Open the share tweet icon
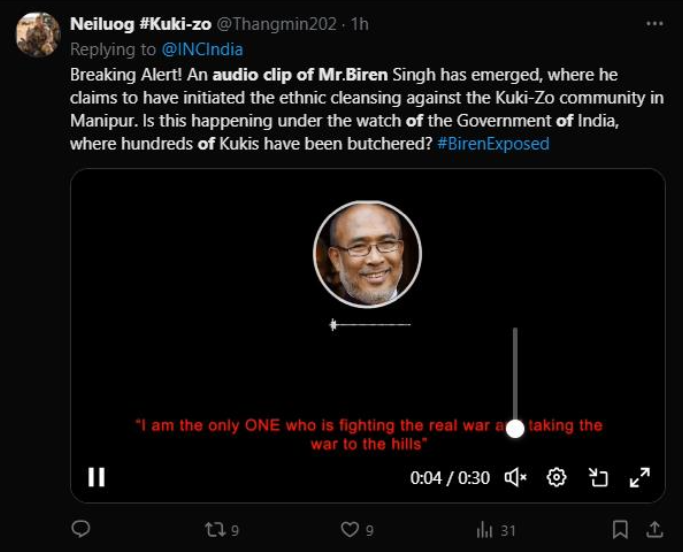Screen dimensions: 684x552 (x=654, y=529)
